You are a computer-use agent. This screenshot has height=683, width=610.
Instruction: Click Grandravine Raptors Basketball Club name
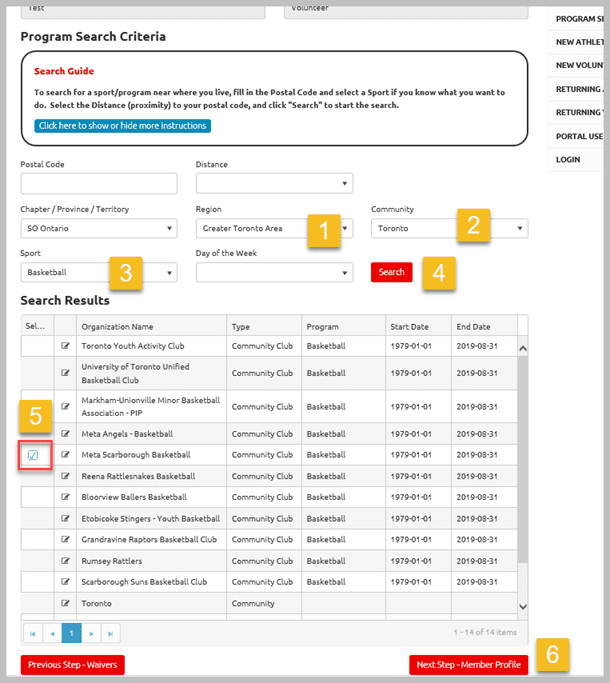click(x=149, y=539)
